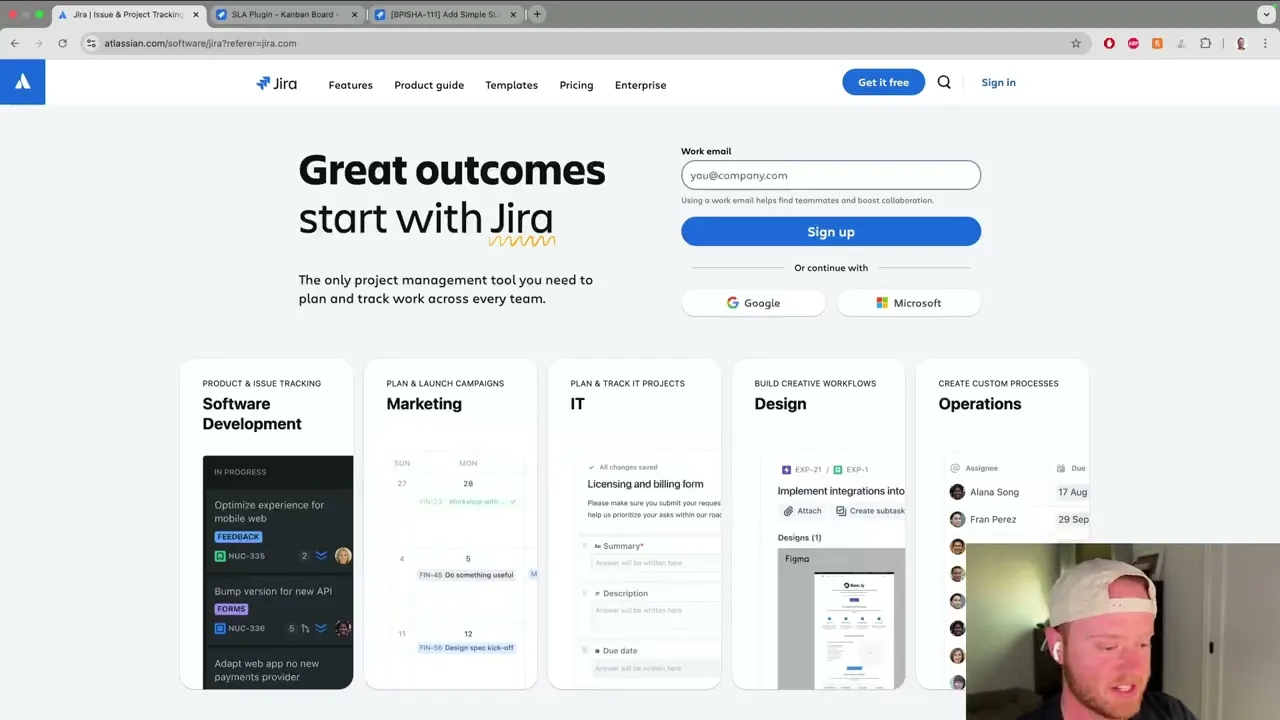Click the branch icon on NUC-336 card
1280x720 pixels.
pos(305,628)
